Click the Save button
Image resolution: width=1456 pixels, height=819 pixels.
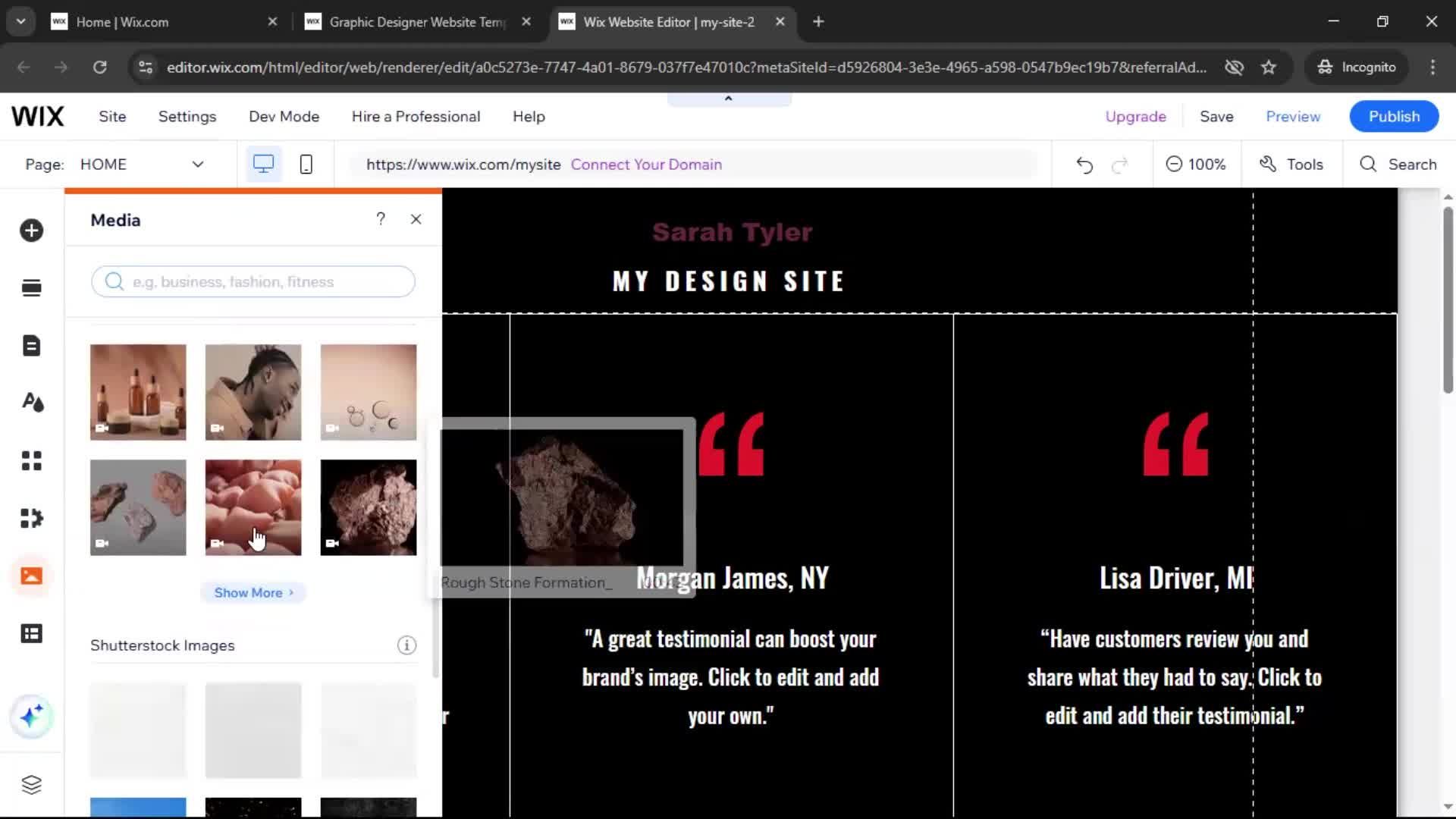(1216, 117)
